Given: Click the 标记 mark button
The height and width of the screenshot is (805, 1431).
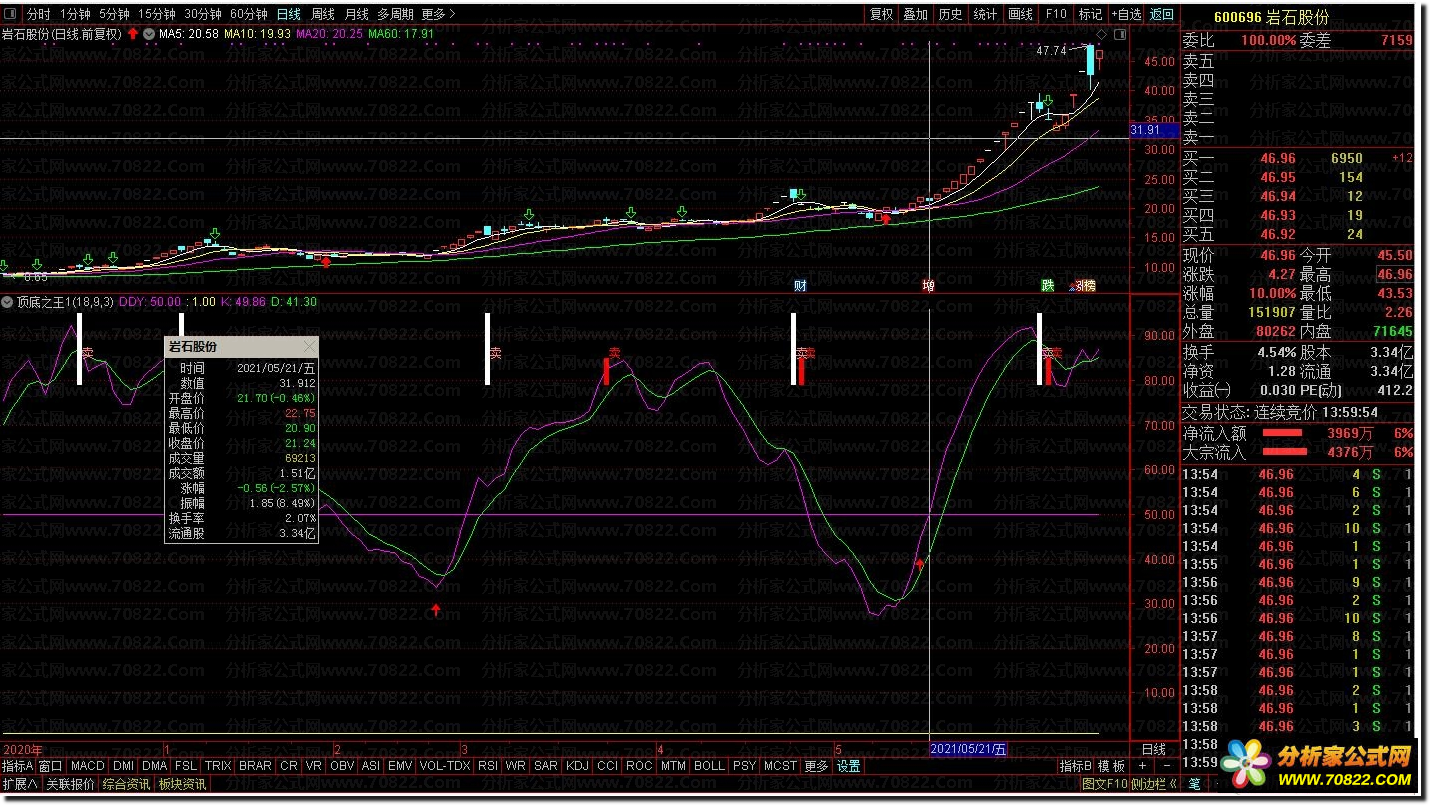Looking at the screenshot, I should (x=1090, y=15).
